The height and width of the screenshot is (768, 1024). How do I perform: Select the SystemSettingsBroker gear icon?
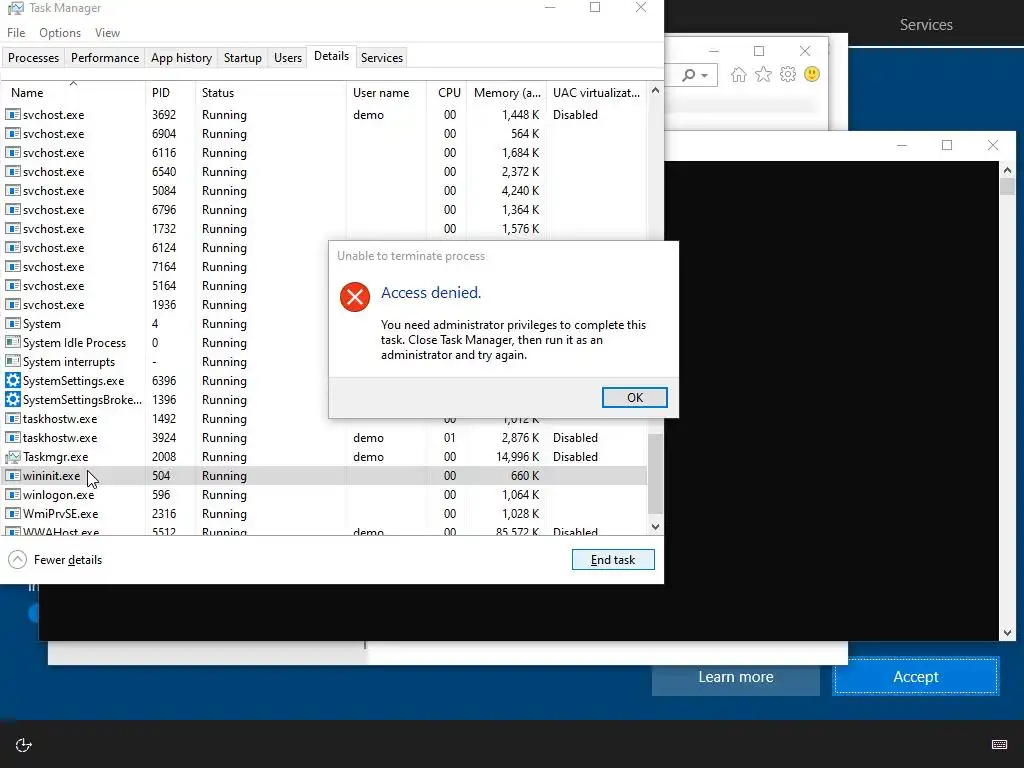coord(12,399)
